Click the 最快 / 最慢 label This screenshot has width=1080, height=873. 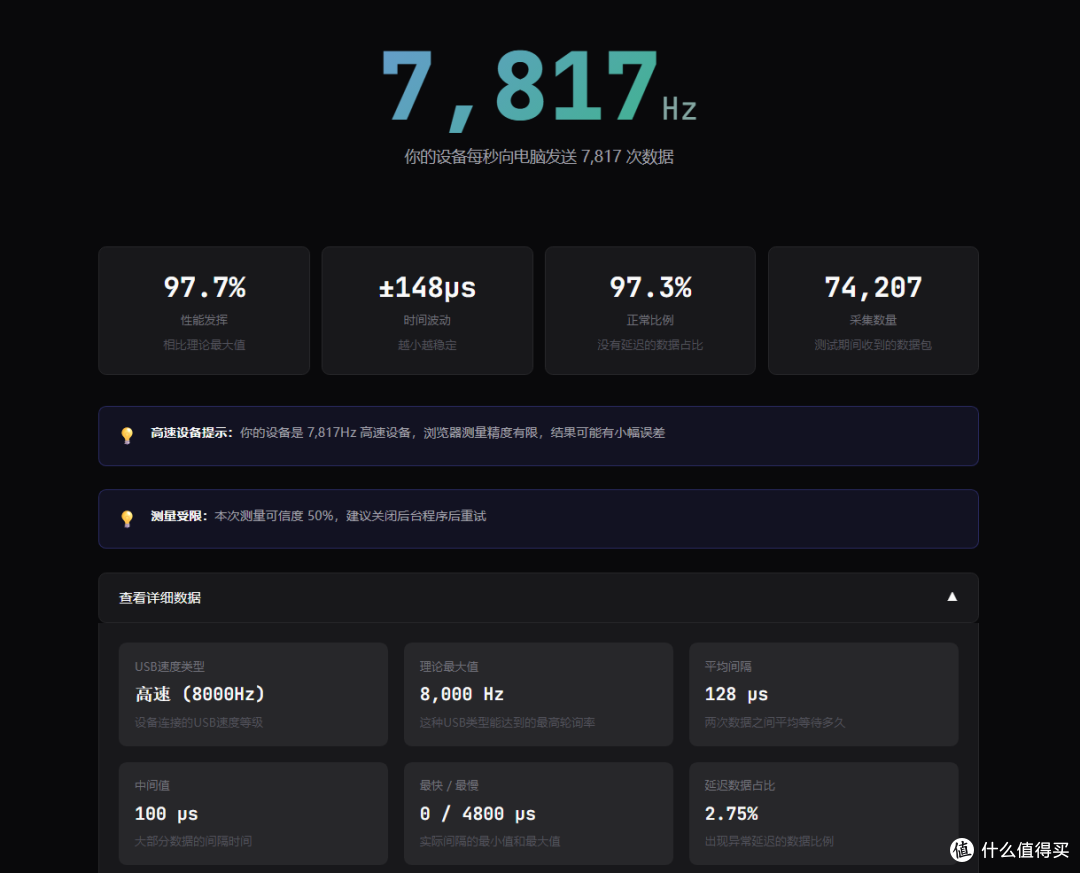[449, 785]
